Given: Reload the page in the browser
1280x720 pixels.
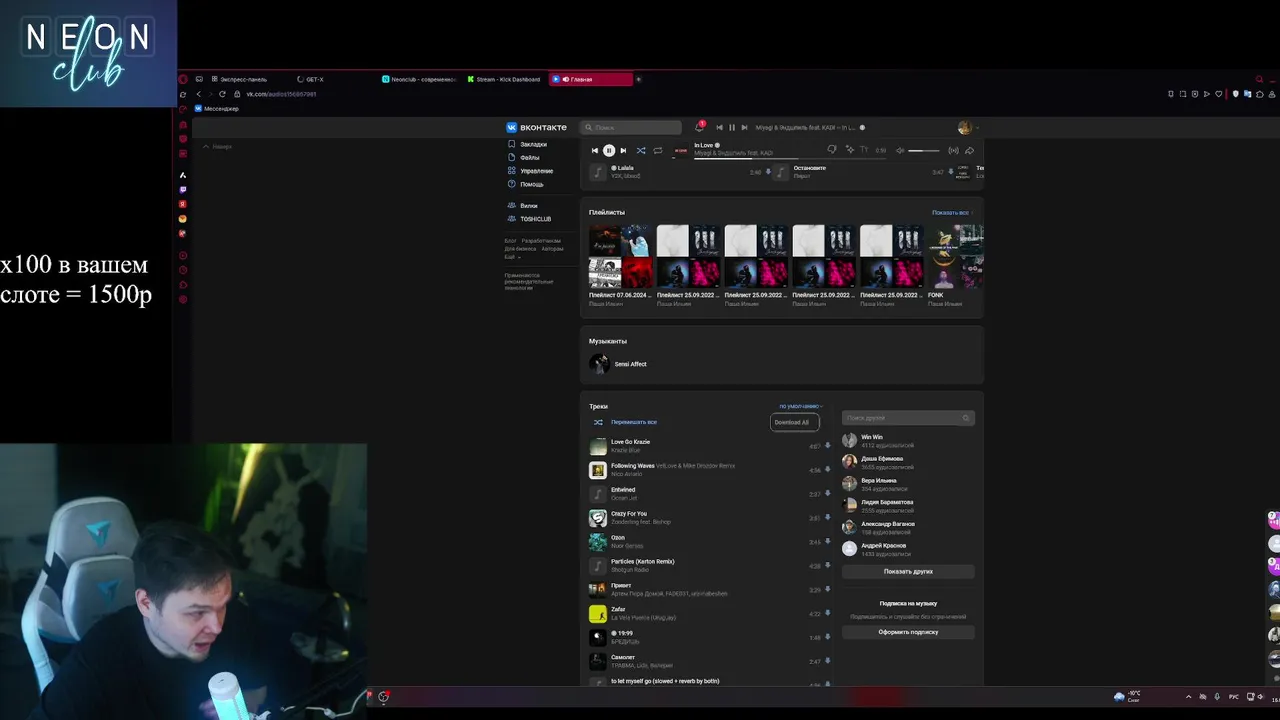Looking at the screenshot, I should [222, 94].
